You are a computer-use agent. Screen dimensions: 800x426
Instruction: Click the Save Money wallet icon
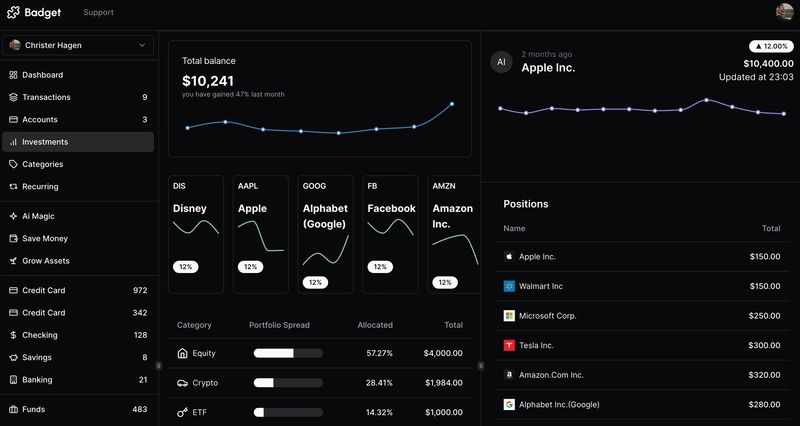(x=13, y=238)
